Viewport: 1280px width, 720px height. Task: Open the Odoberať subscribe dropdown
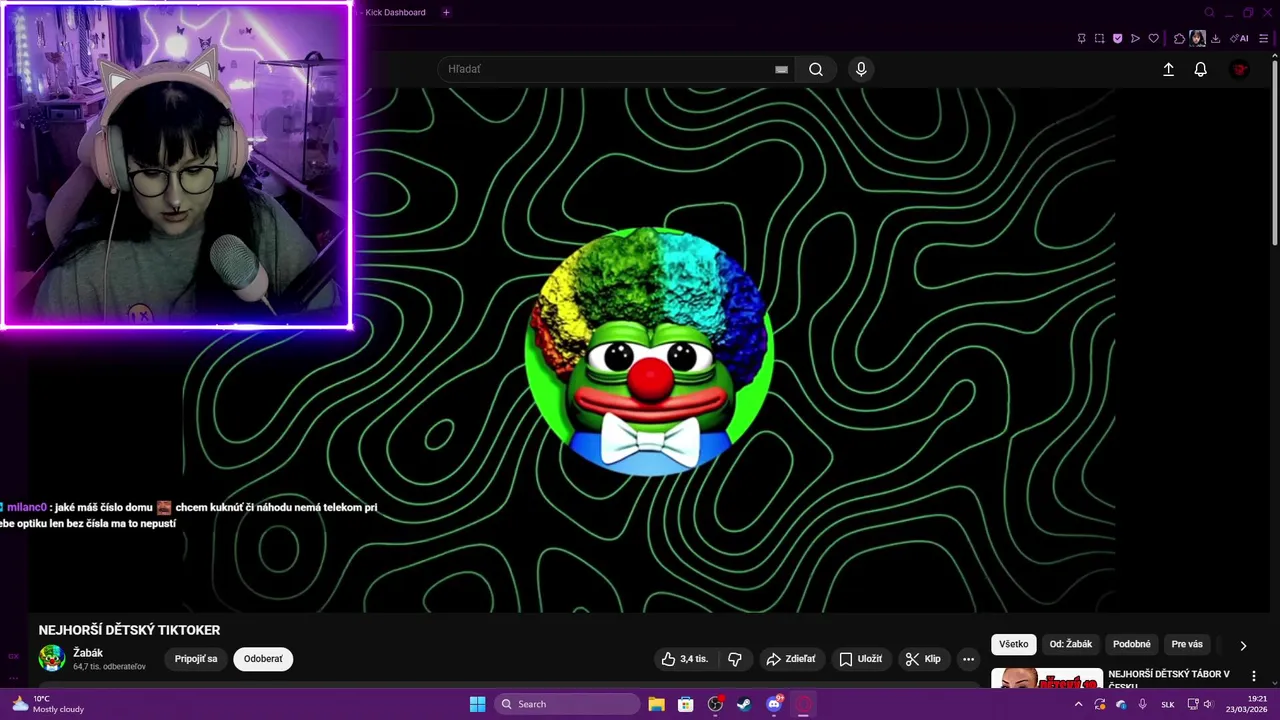[263, 659]
